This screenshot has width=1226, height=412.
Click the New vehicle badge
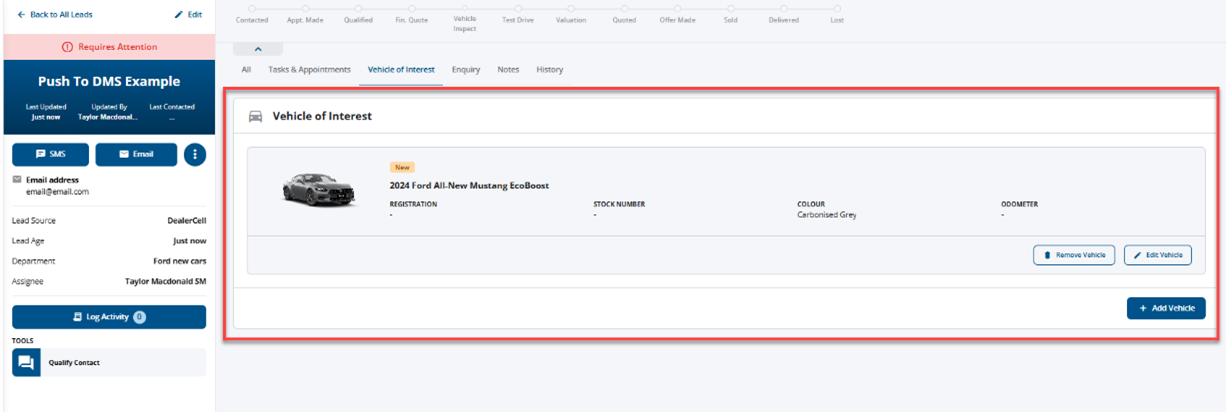[402, 167]
